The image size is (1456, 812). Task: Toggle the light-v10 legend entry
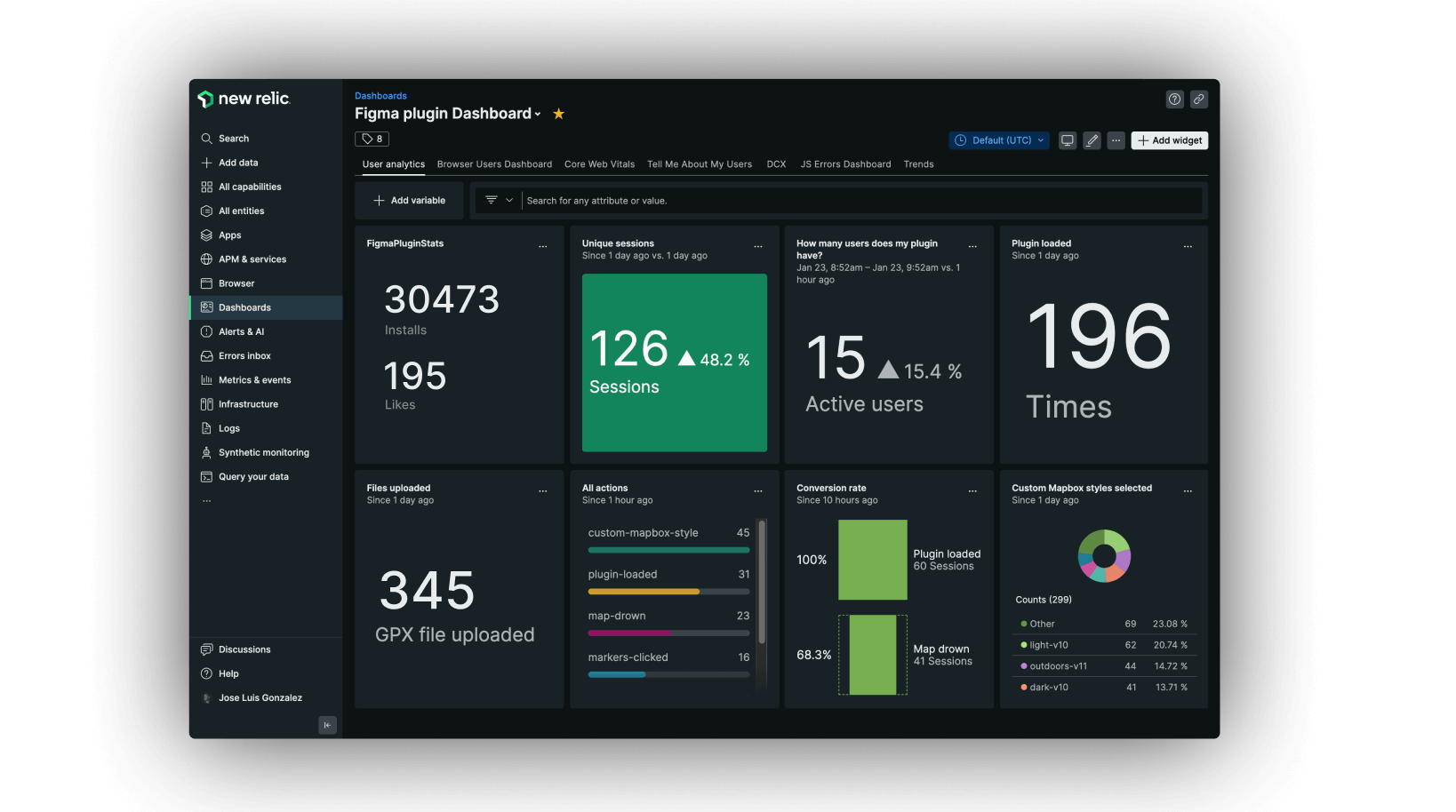[1103, 645]
